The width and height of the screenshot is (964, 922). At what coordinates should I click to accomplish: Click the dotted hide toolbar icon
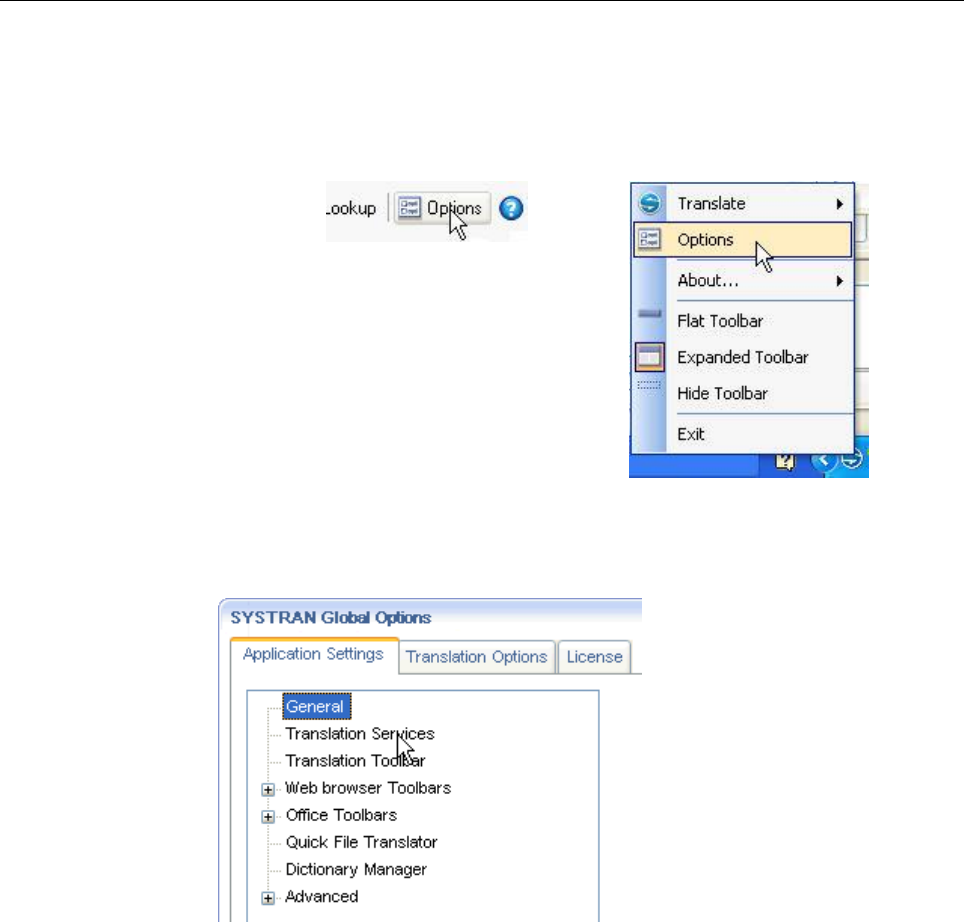coord(649,385)
